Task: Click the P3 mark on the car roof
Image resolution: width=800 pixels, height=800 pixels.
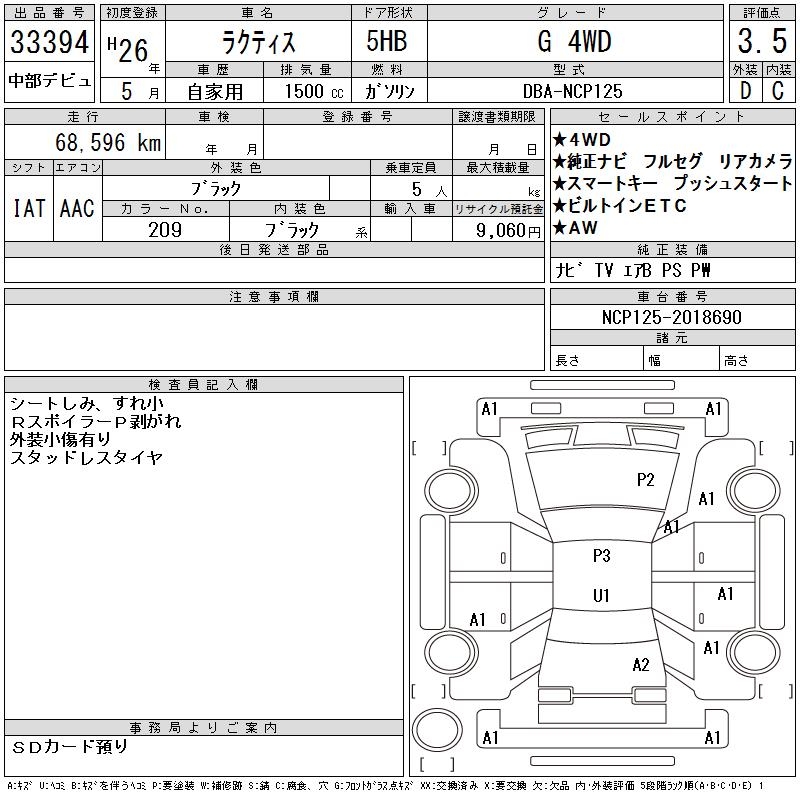Action: (x=601, y=556)
